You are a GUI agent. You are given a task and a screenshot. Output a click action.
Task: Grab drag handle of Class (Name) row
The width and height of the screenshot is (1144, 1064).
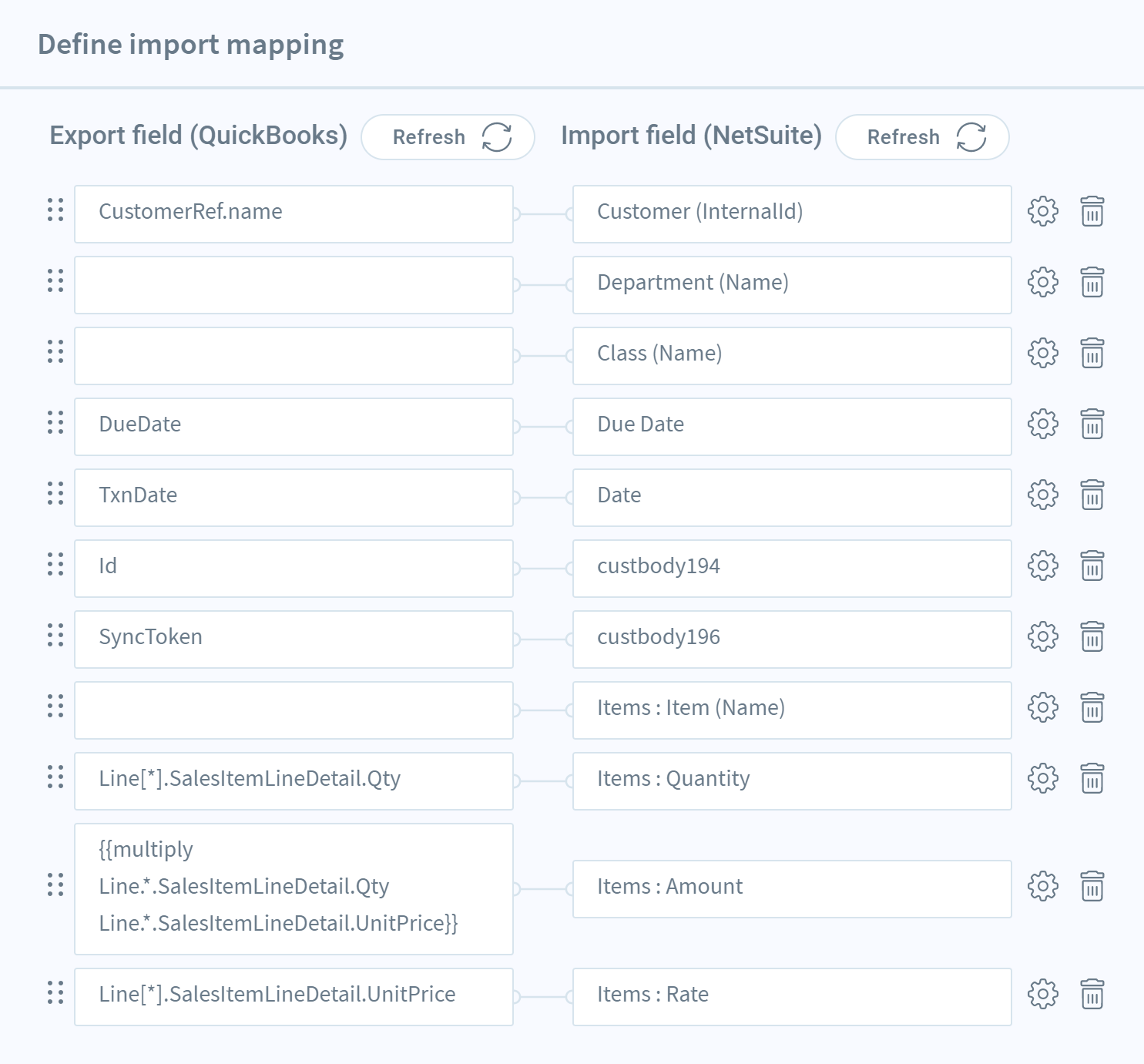coord(55,351)
